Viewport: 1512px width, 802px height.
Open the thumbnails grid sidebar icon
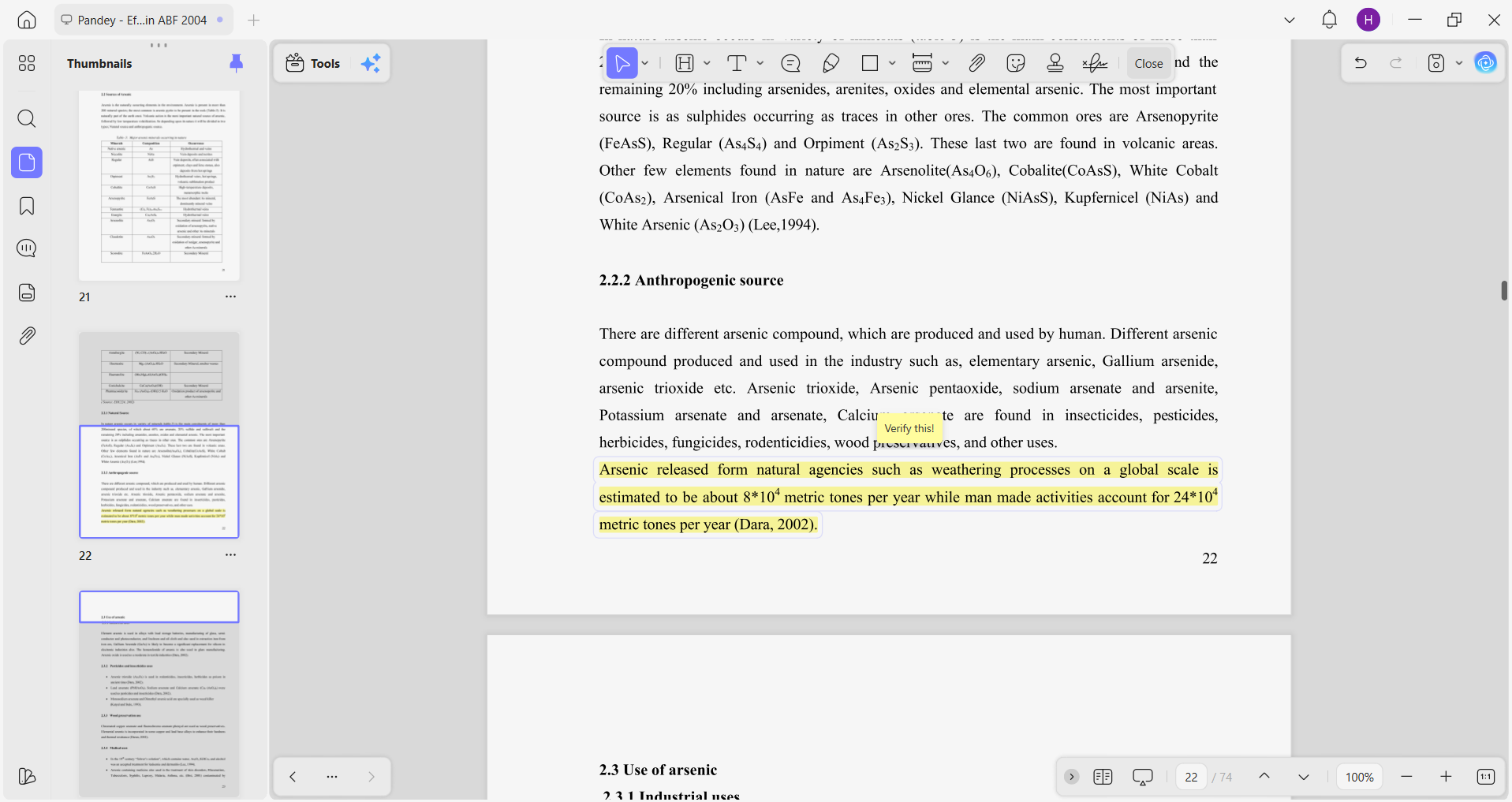coord(27,63)
